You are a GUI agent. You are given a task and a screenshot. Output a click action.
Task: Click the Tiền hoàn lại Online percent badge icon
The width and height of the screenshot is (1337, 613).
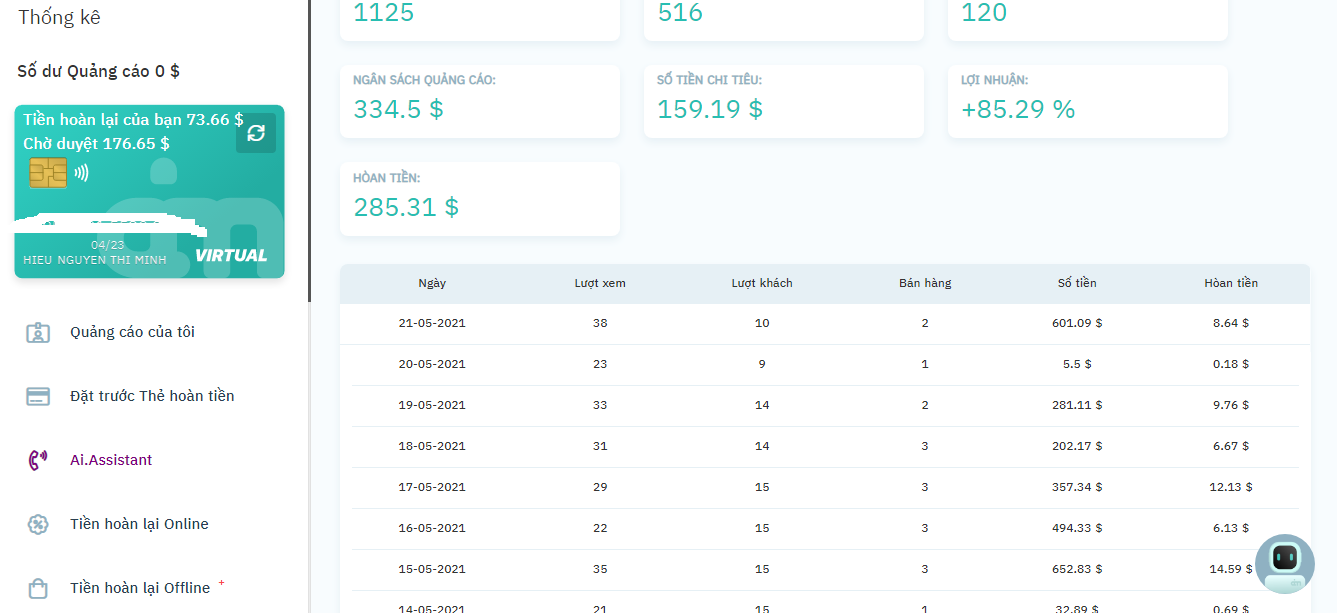(x=38, y=524)
